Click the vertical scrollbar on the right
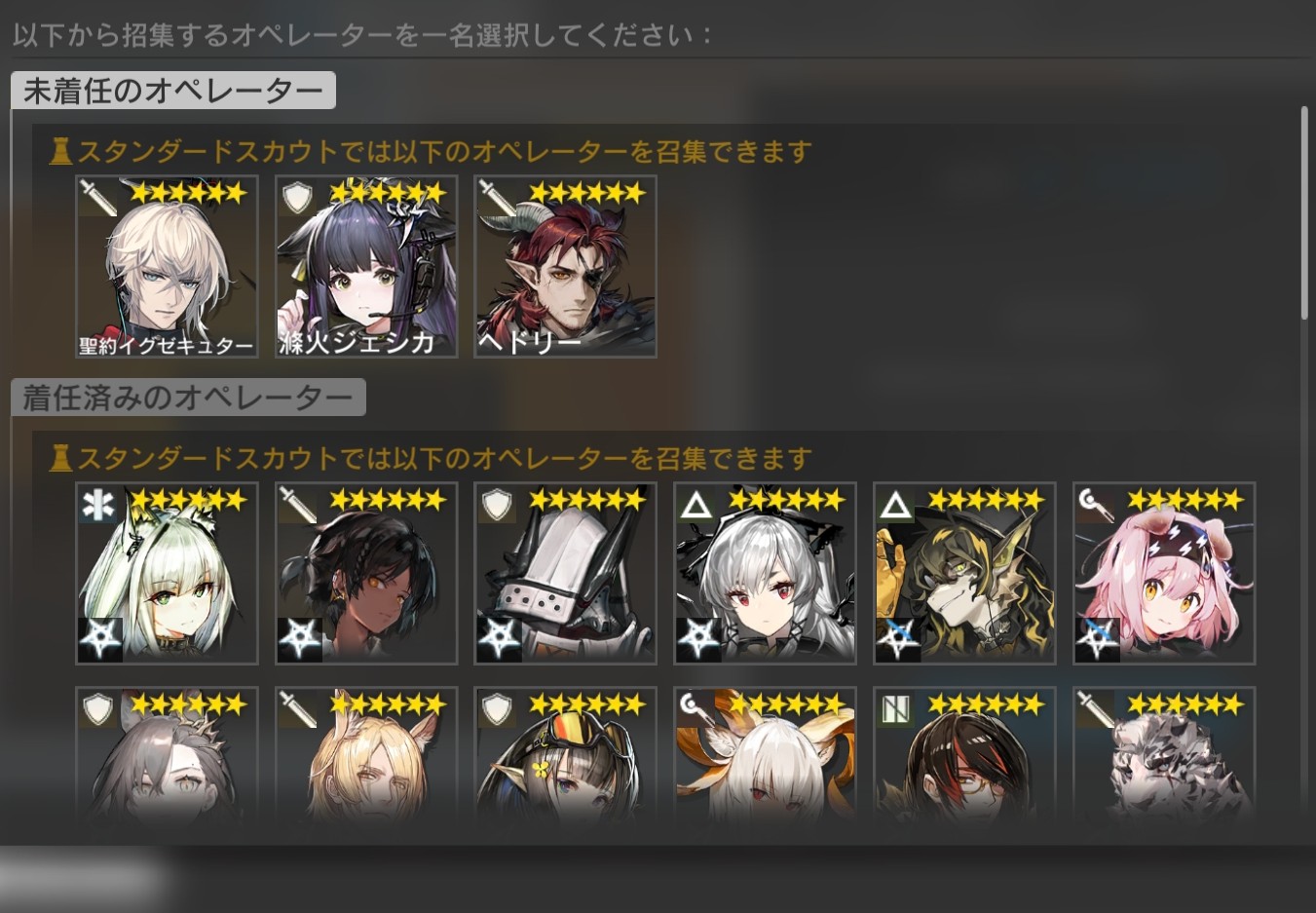 [x=1304, y=212]
